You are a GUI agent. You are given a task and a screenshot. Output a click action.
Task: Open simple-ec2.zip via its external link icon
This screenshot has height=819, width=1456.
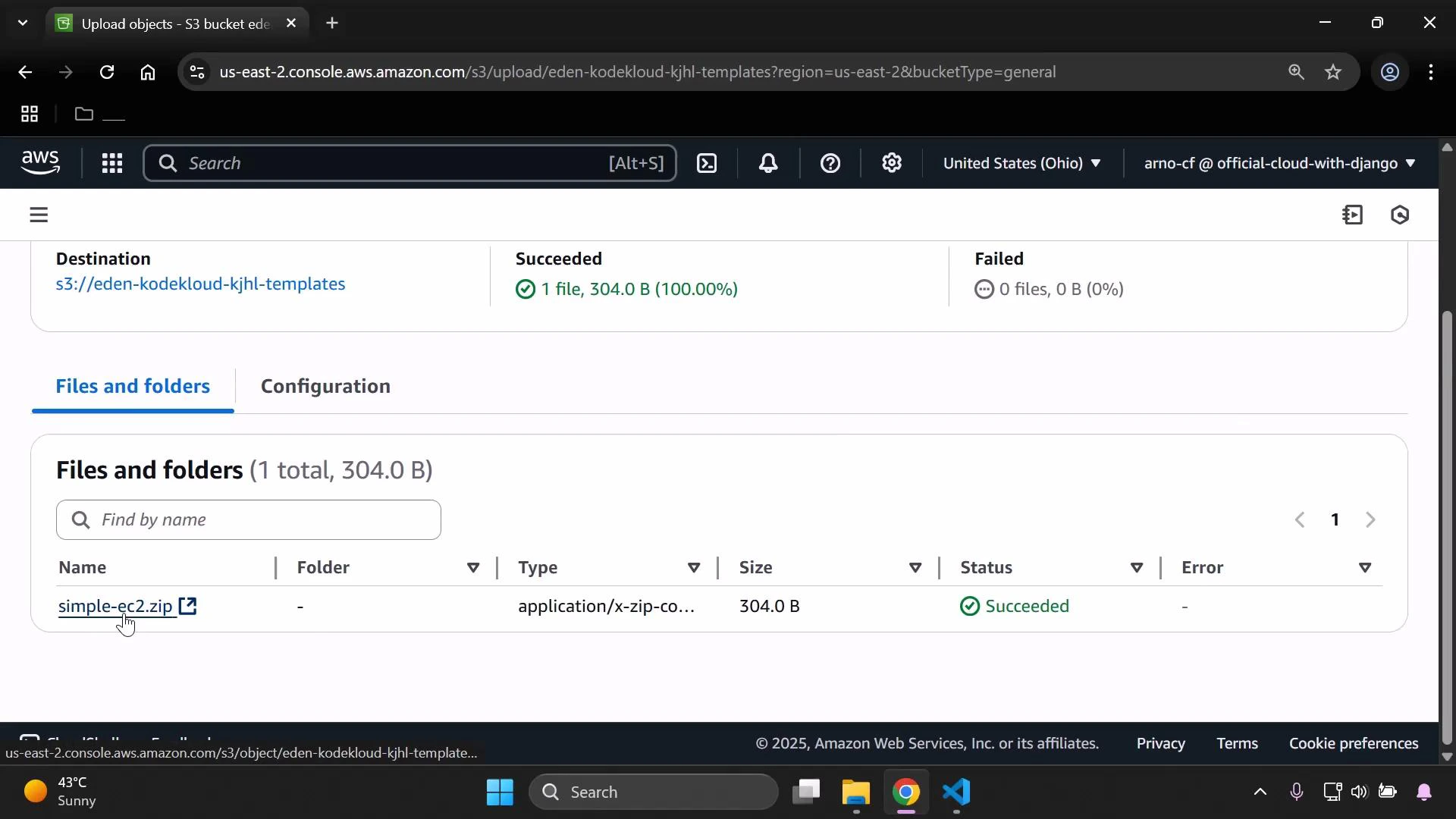[187, 607]
